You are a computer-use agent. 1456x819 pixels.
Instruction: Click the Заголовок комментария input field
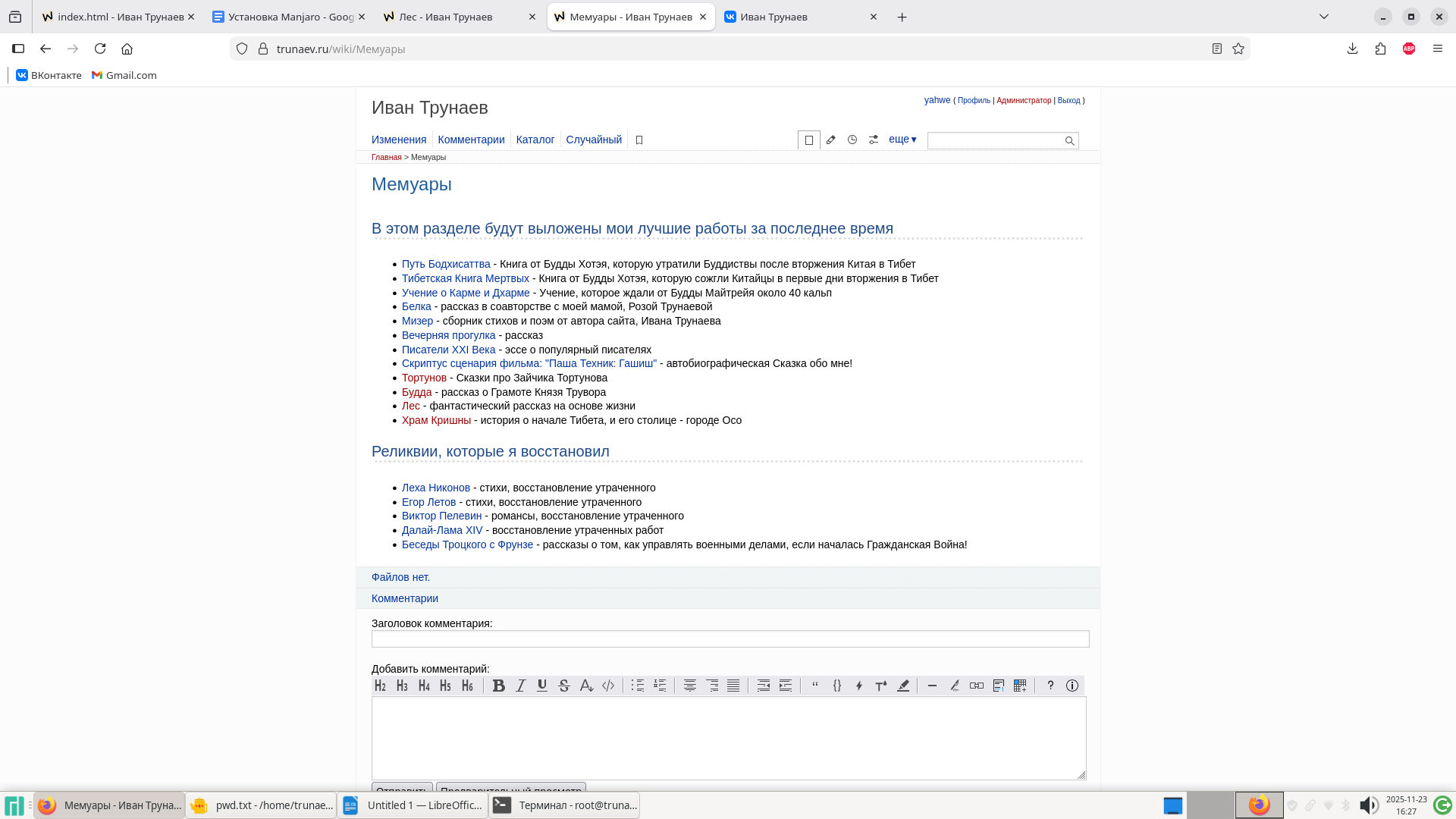730,639
